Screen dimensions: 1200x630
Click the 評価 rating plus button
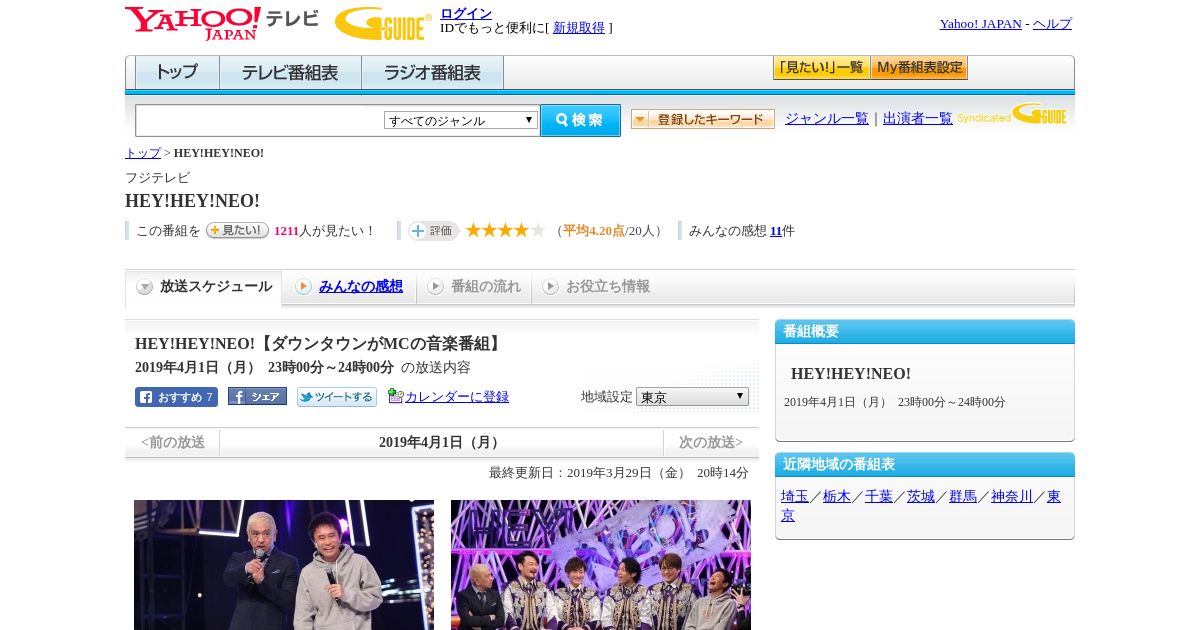[433, 231]
